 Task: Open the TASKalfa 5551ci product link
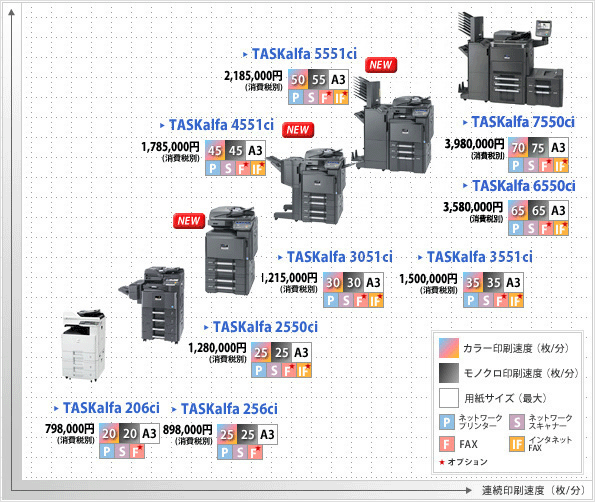304,54
